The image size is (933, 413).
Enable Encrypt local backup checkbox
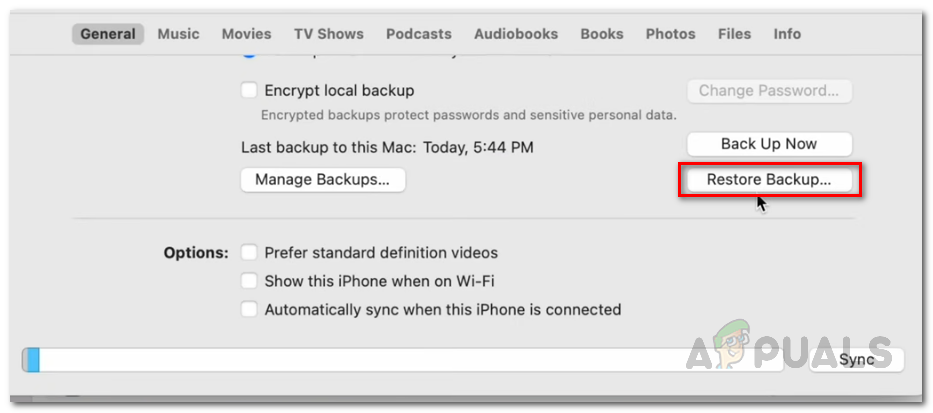pos(249,91)
